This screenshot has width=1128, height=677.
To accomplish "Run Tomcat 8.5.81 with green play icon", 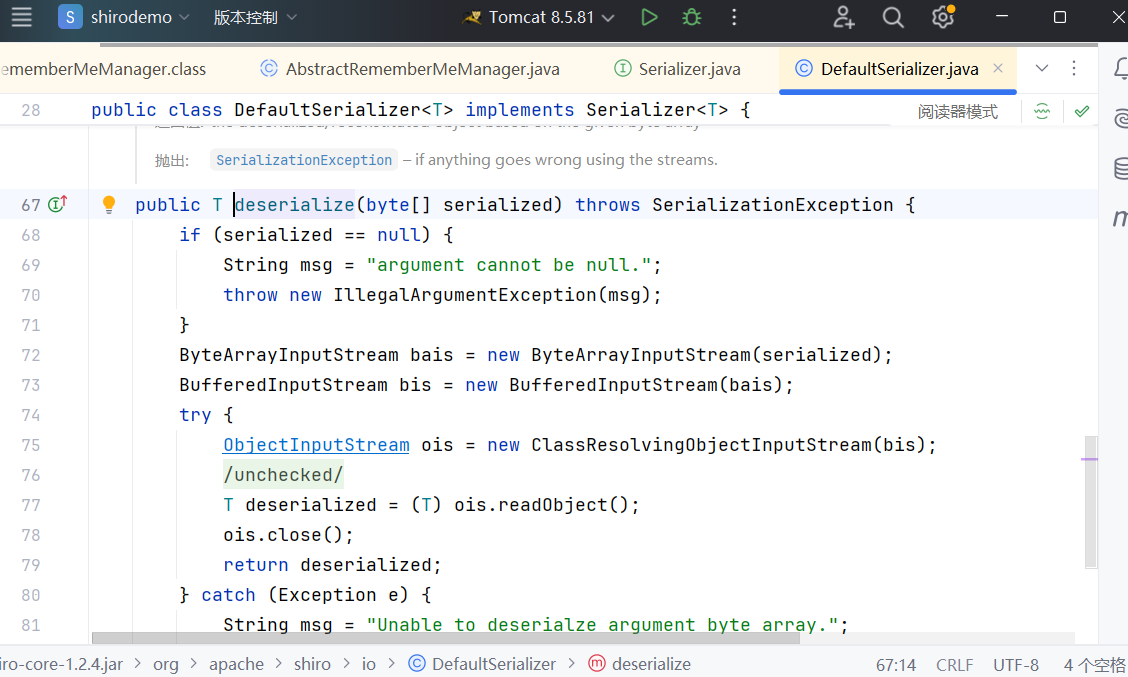I will tap(649, 17).
